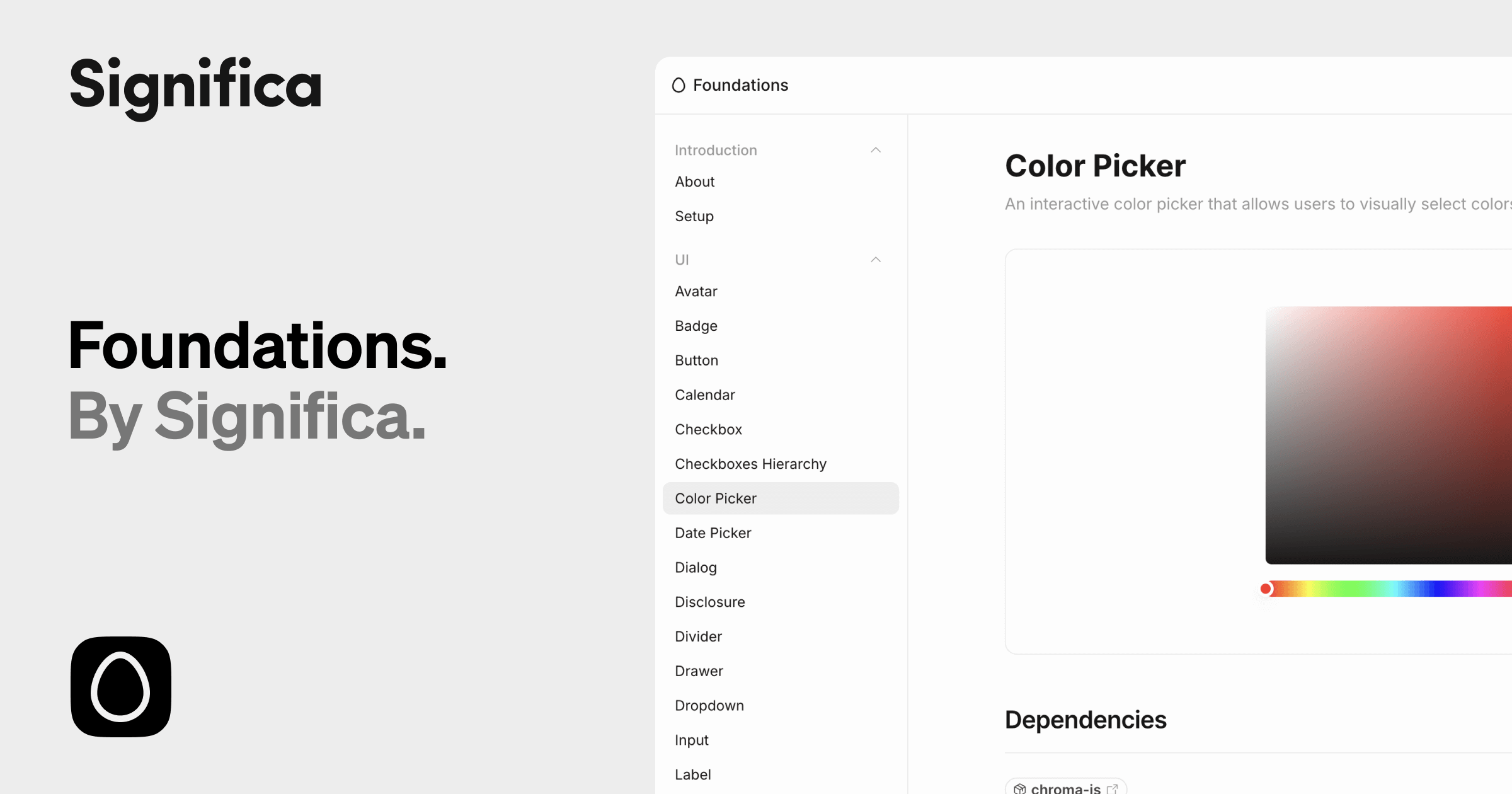Click the Significa wordmark logo
The image size is (1512, 794).
point(195,85)
